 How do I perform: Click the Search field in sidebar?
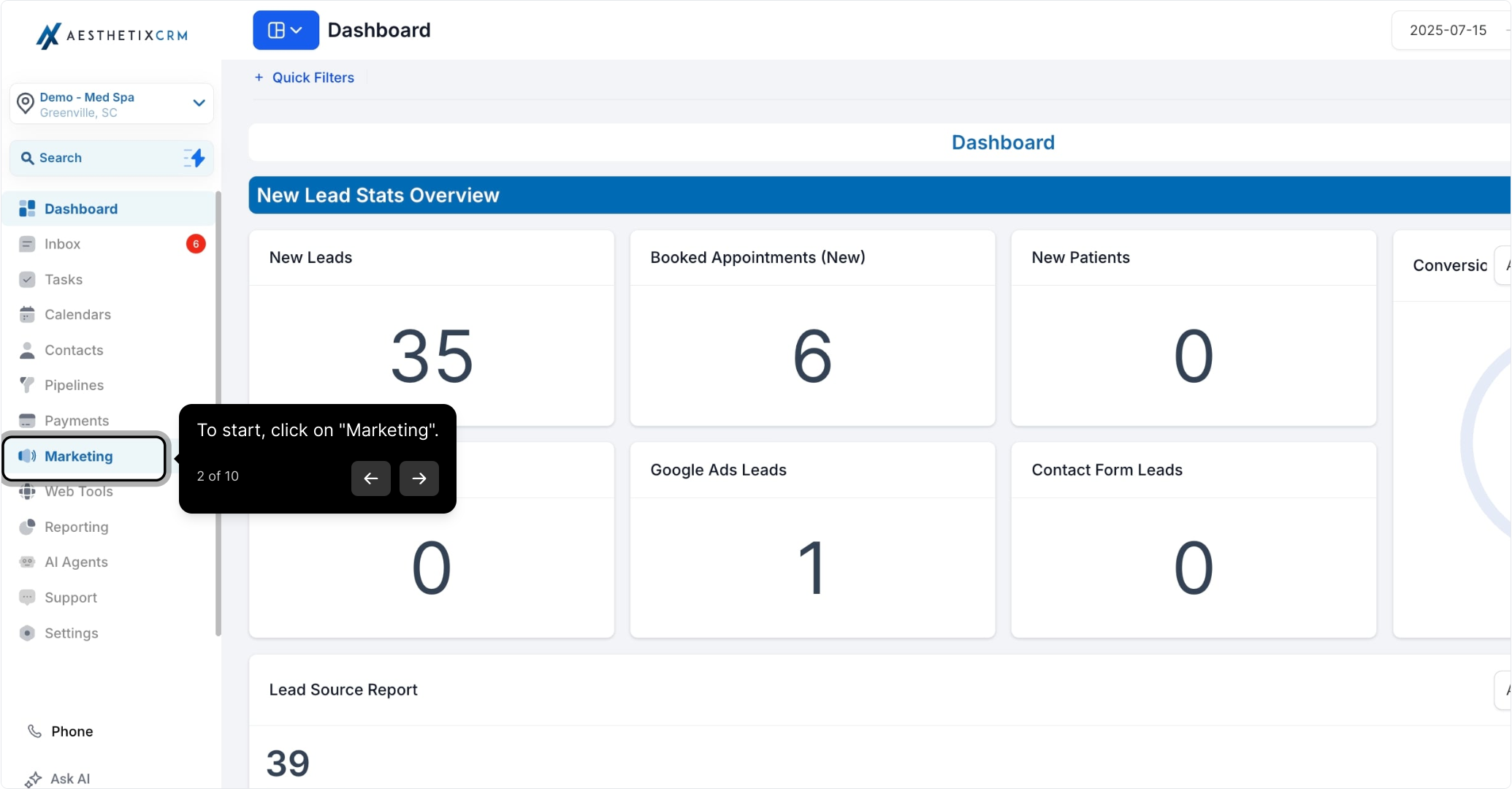point(112,158)
